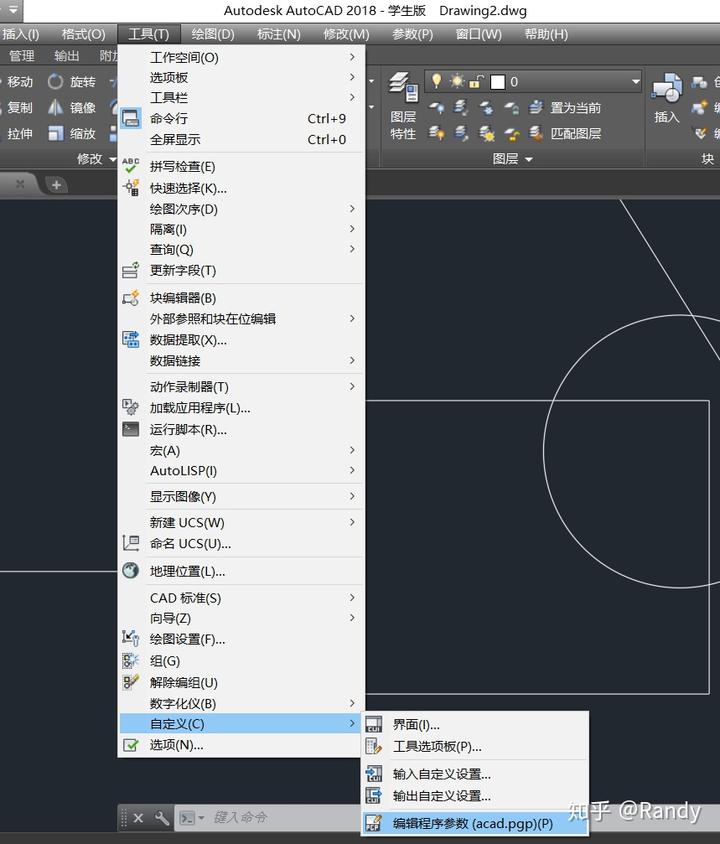The height and width of the screenshot is (844, 720).
Task: Click the CUI Interface icon
Action: pos(373,725)
